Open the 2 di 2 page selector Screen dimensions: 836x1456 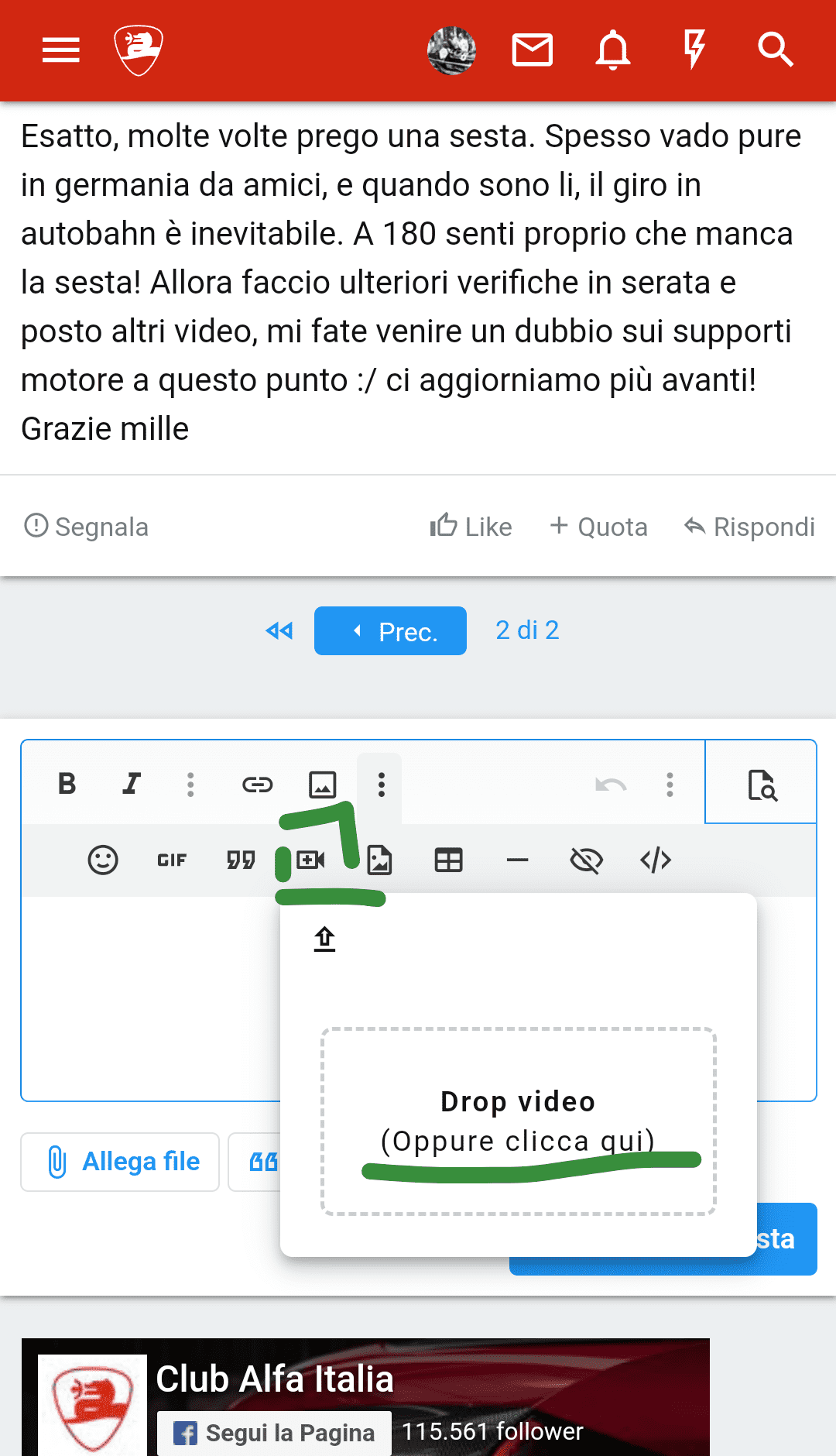click(x=527, y=630)
